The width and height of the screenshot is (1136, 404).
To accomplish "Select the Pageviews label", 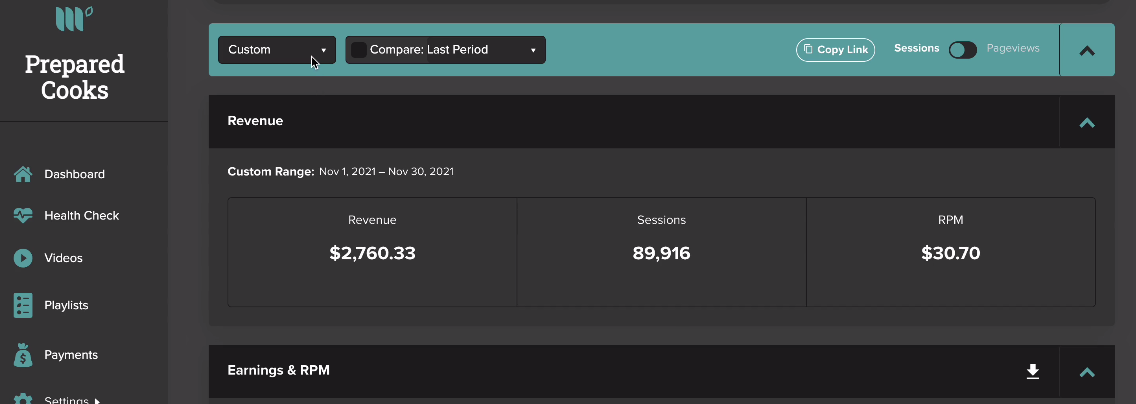I will pos(1013,49).
